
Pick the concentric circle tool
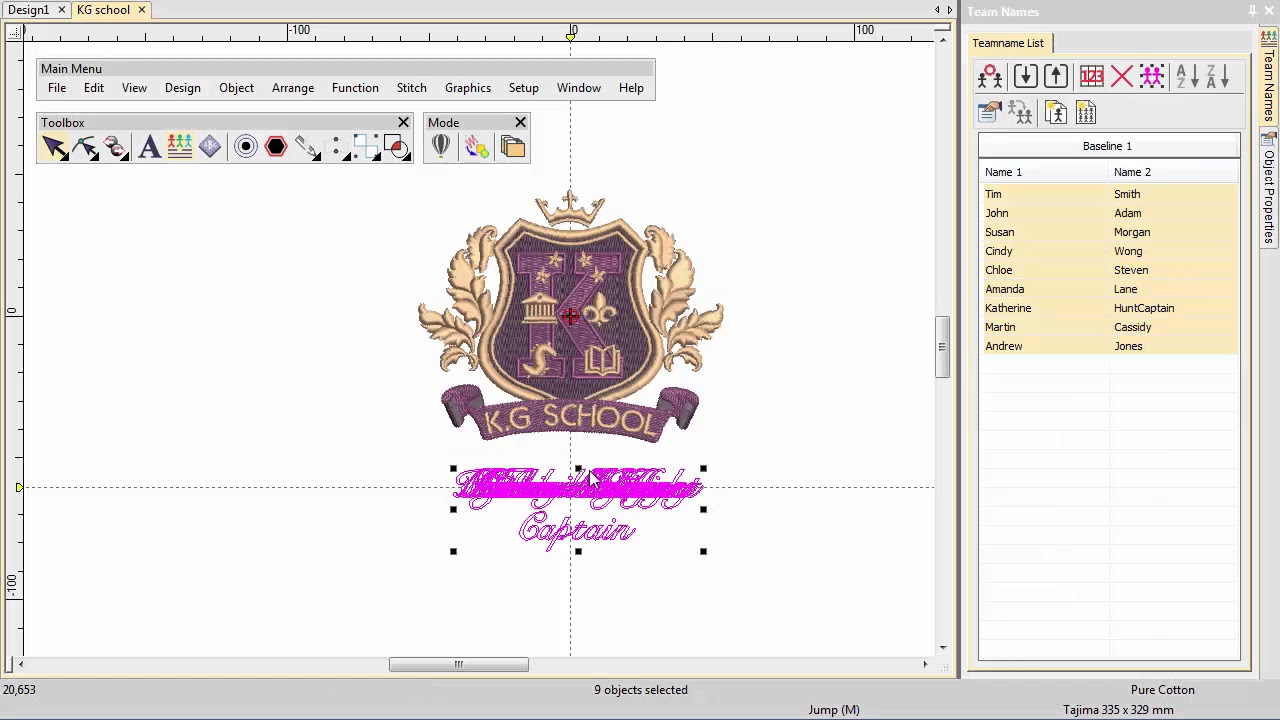pyautogui.click(x=245, y=148)
